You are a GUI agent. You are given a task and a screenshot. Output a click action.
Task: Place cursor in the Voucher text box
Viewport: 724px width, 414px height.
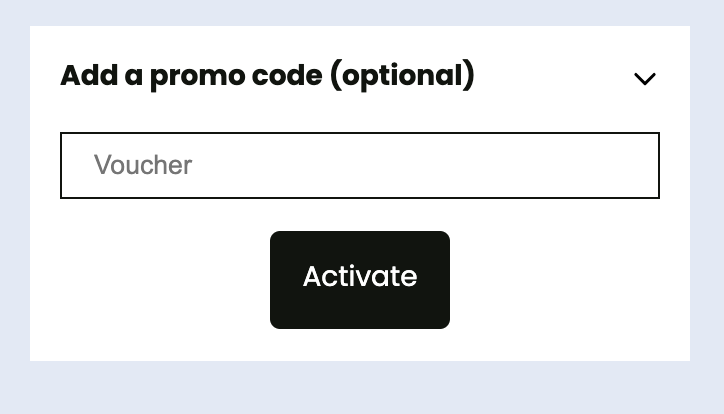[360, 165]
